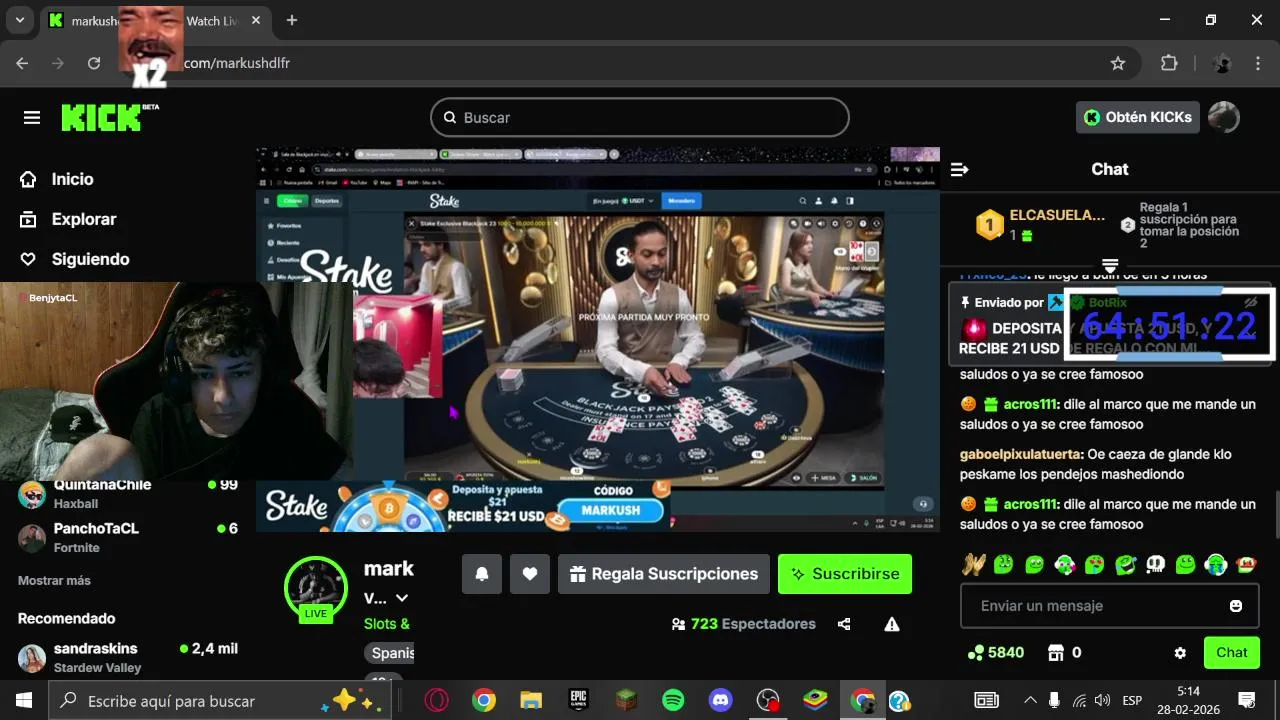Collapse the chat panel arrow icon

tap(960, 170)
